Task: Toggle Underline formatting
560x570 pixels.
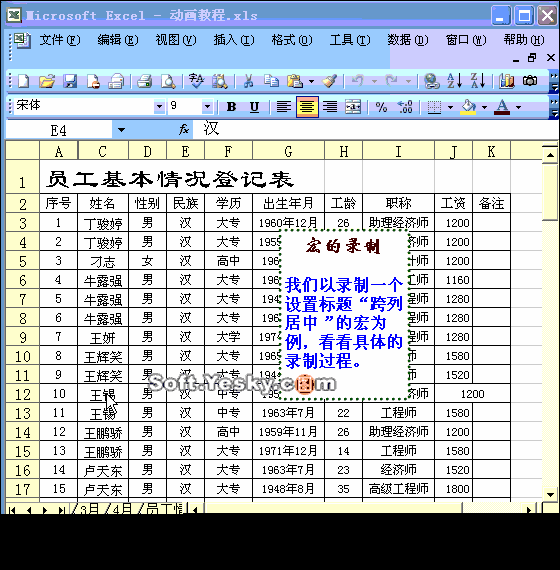Action: pos(255,107)
